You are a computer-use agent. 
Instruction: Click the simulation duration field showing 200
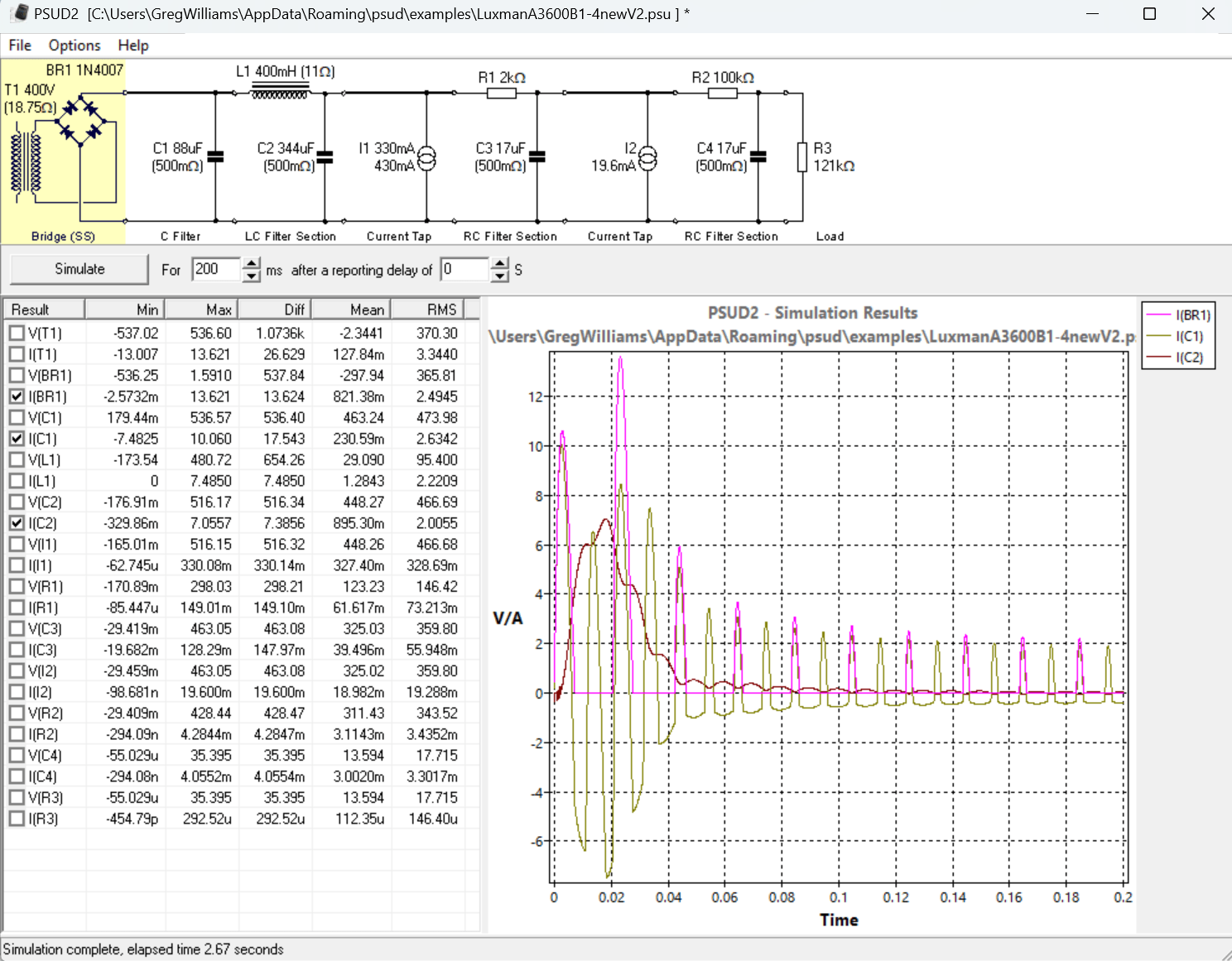pos(217,269)
